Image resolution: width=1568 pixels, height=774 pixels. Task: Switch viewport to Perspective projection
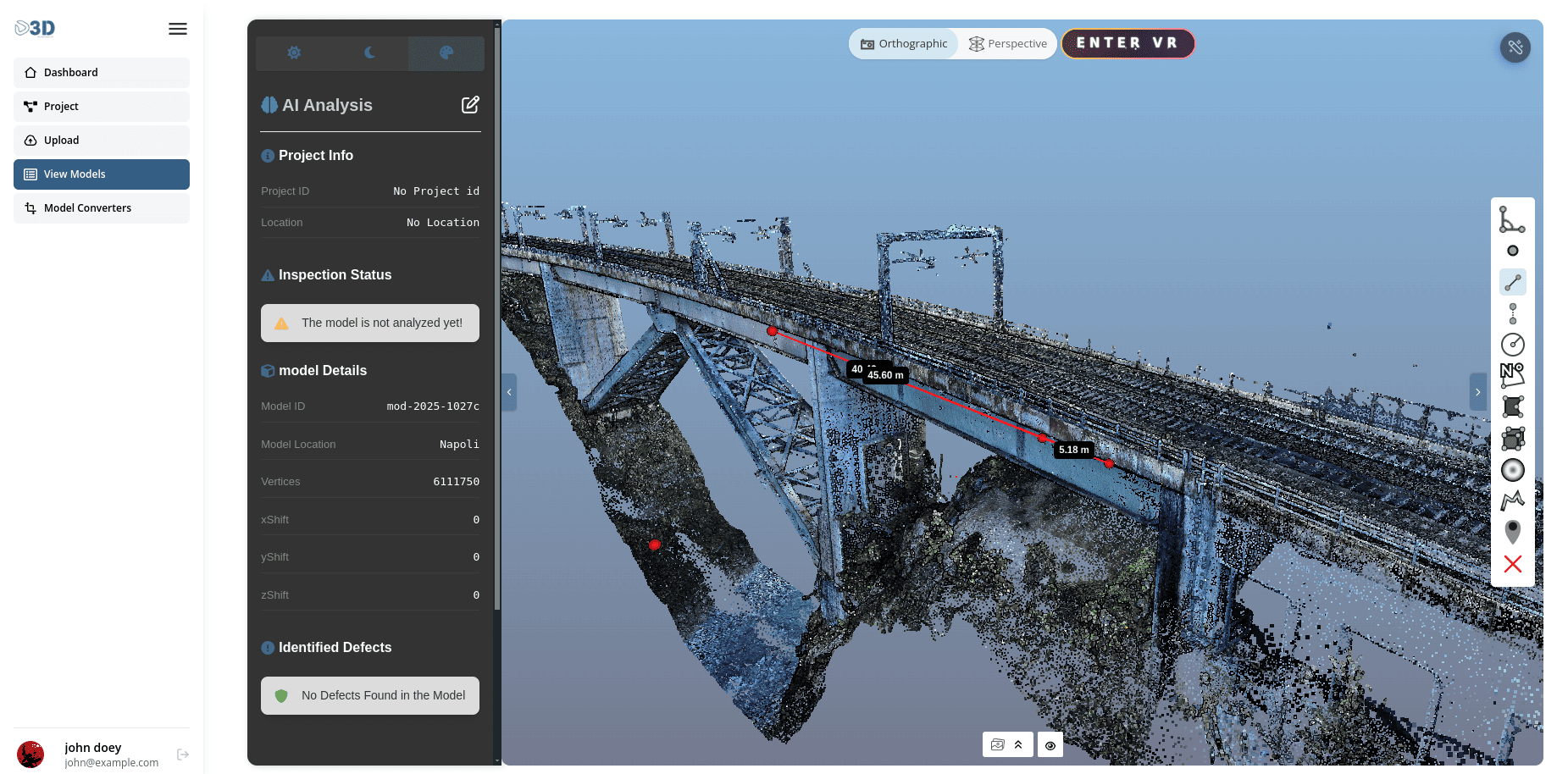point(1007,43)
